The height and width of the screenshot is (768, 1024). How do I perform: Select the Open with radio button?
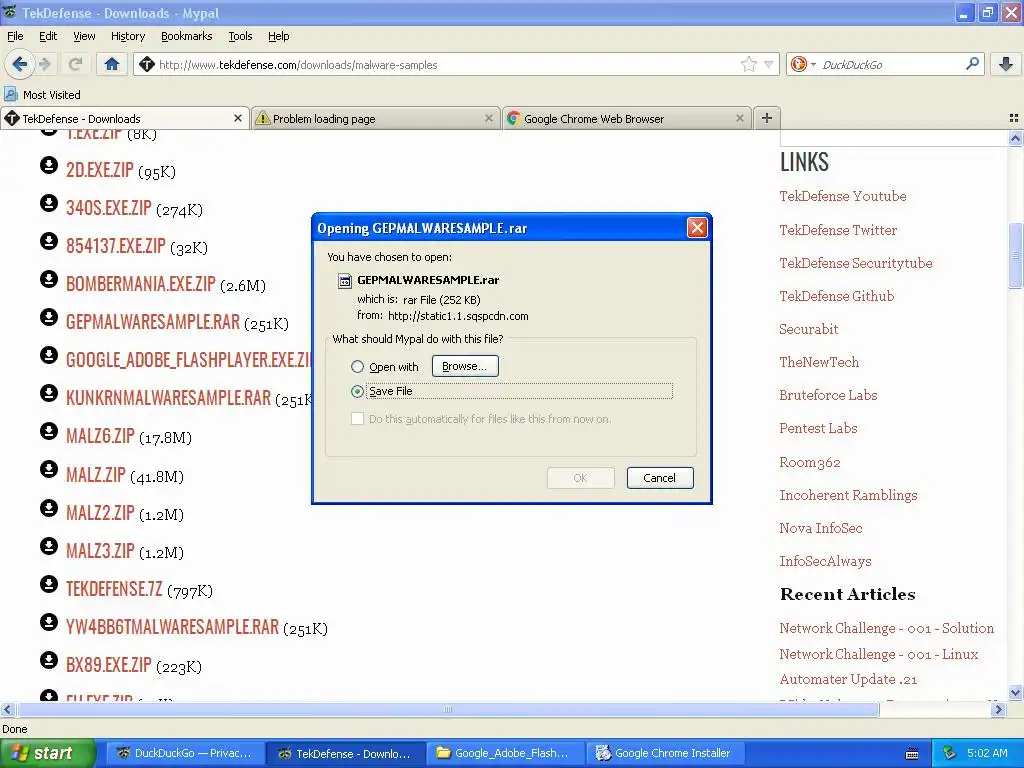(357, 366)
